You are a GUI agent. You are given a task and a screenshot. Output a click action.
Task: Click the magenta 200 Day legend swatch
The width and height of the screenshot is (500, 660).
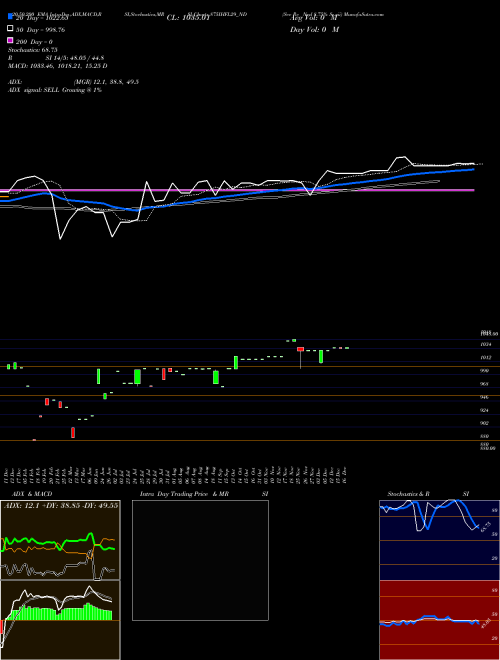10,40
